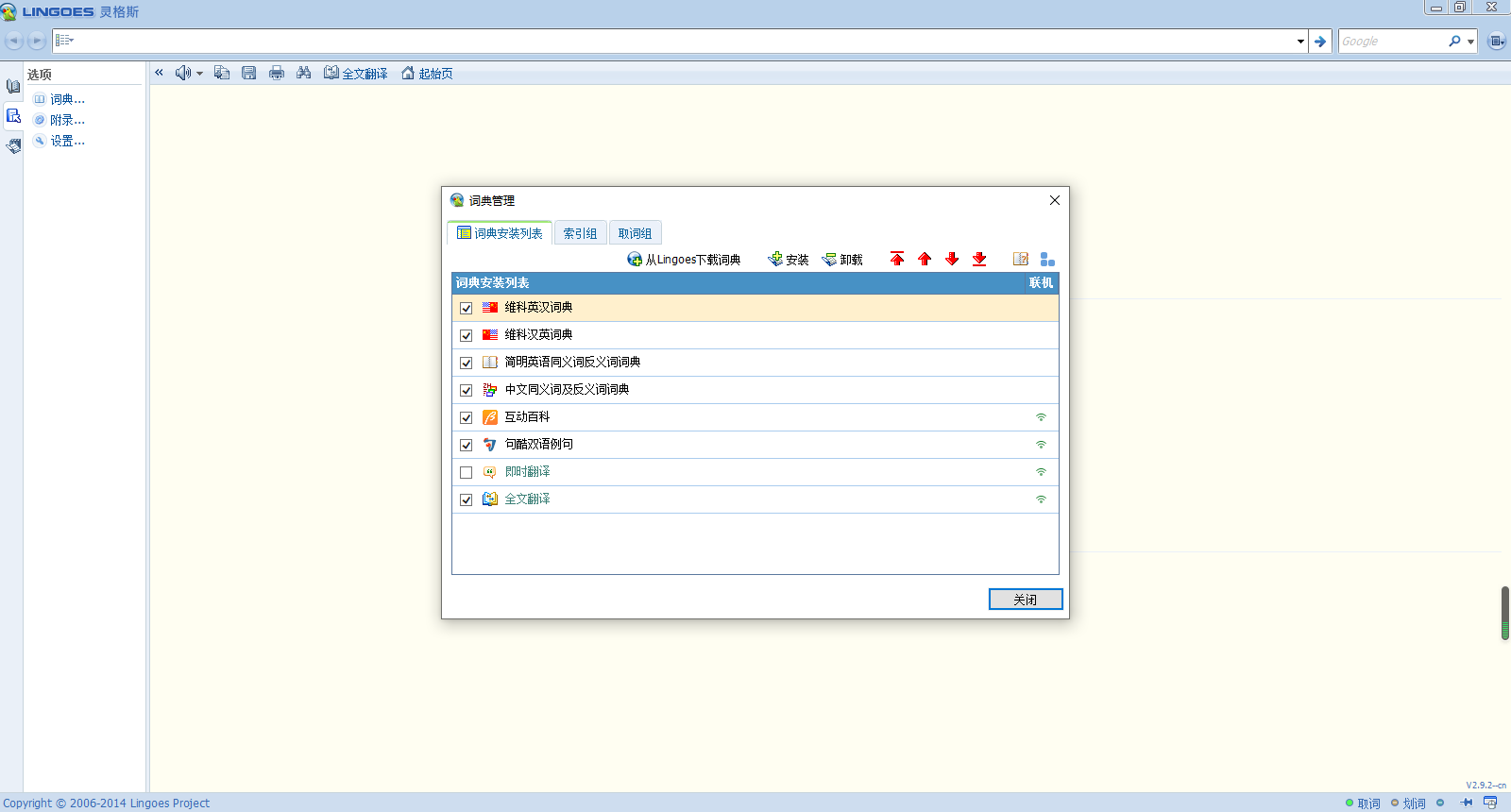
Task: Click the copy content toolbar icon
Action: (x=222, y=73)
